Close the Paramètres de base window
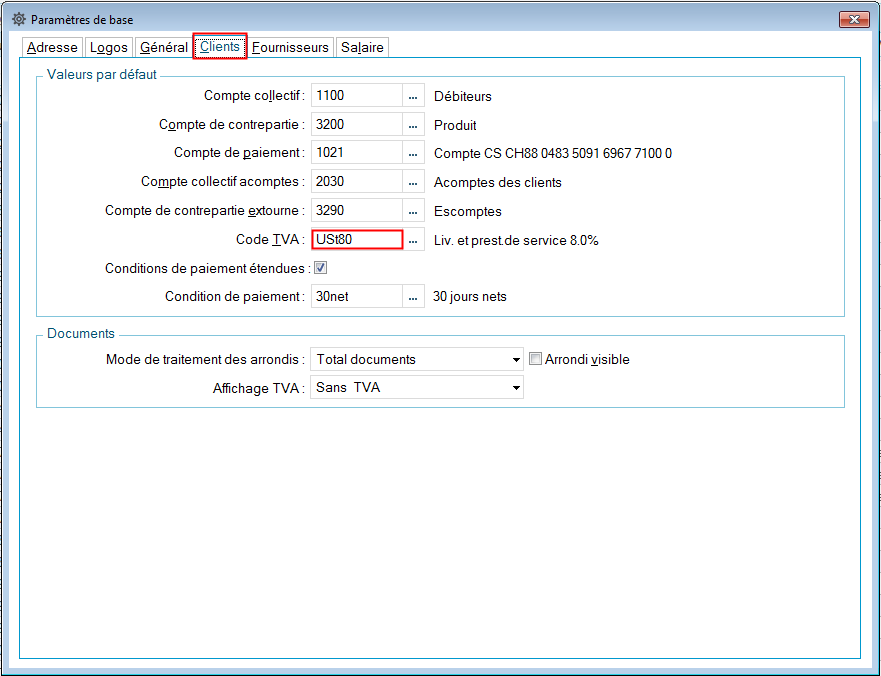The image size is (881, 676). [853, 19]
